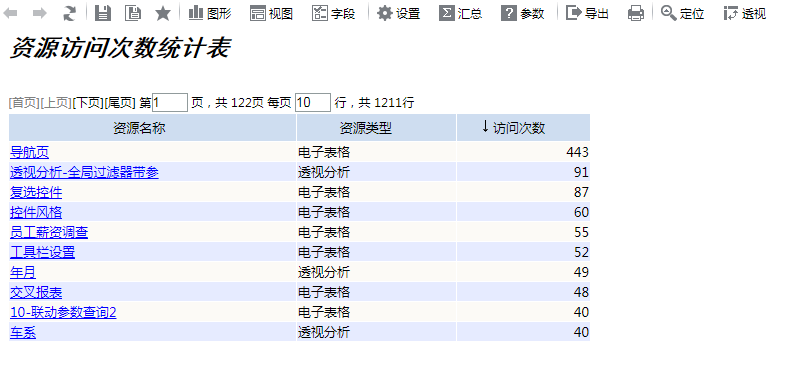Click the 定位 locate tool
The image size is (802, 385).
point(682,13)
